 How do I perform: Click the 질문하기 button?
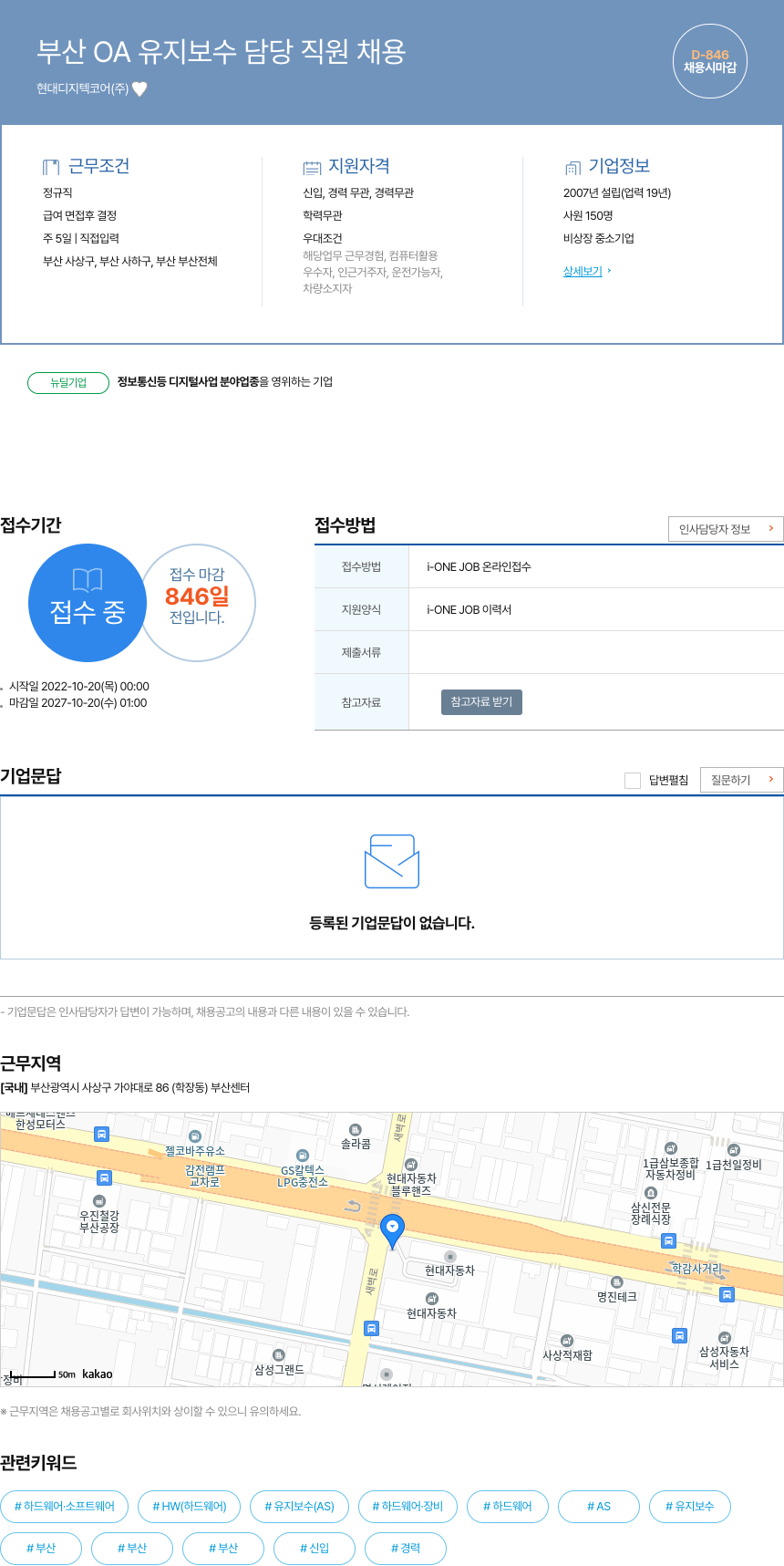tap(742, 780)
